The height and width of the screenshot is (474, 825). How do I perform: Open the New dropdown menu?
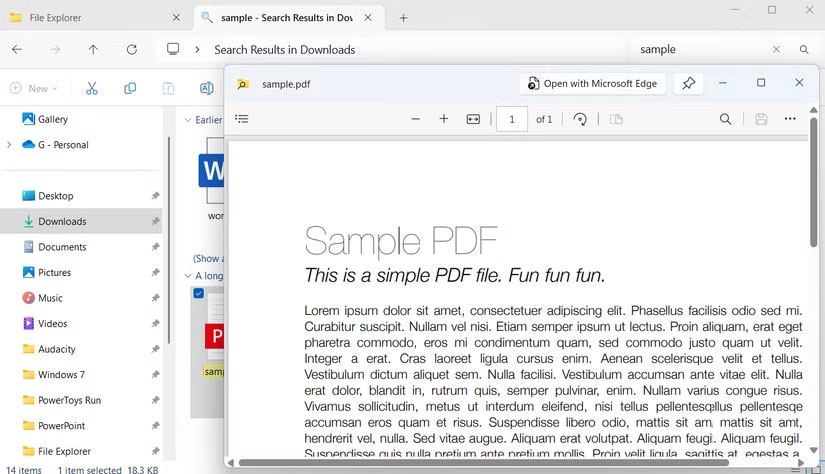pyautogui.click(x=34, y=88)
